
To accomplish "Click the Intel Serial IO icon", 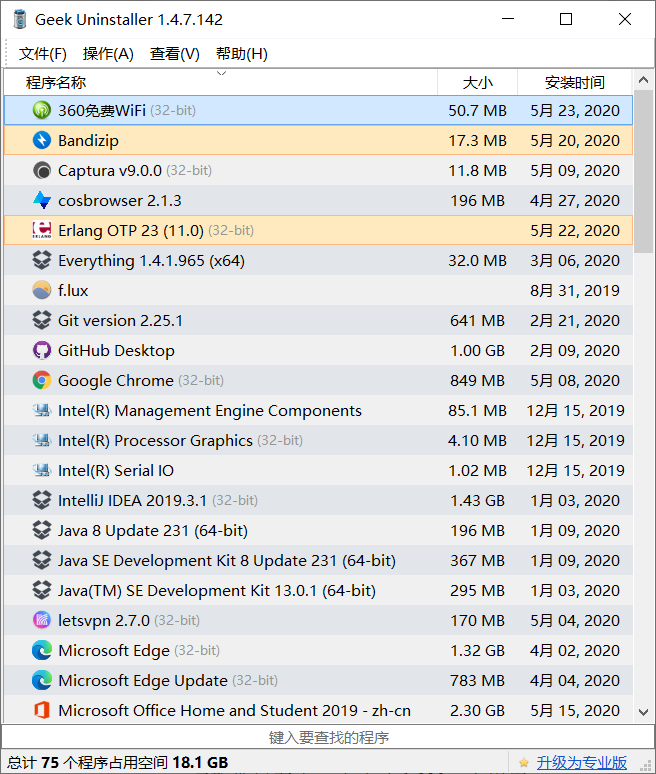I will pos(42,470).
